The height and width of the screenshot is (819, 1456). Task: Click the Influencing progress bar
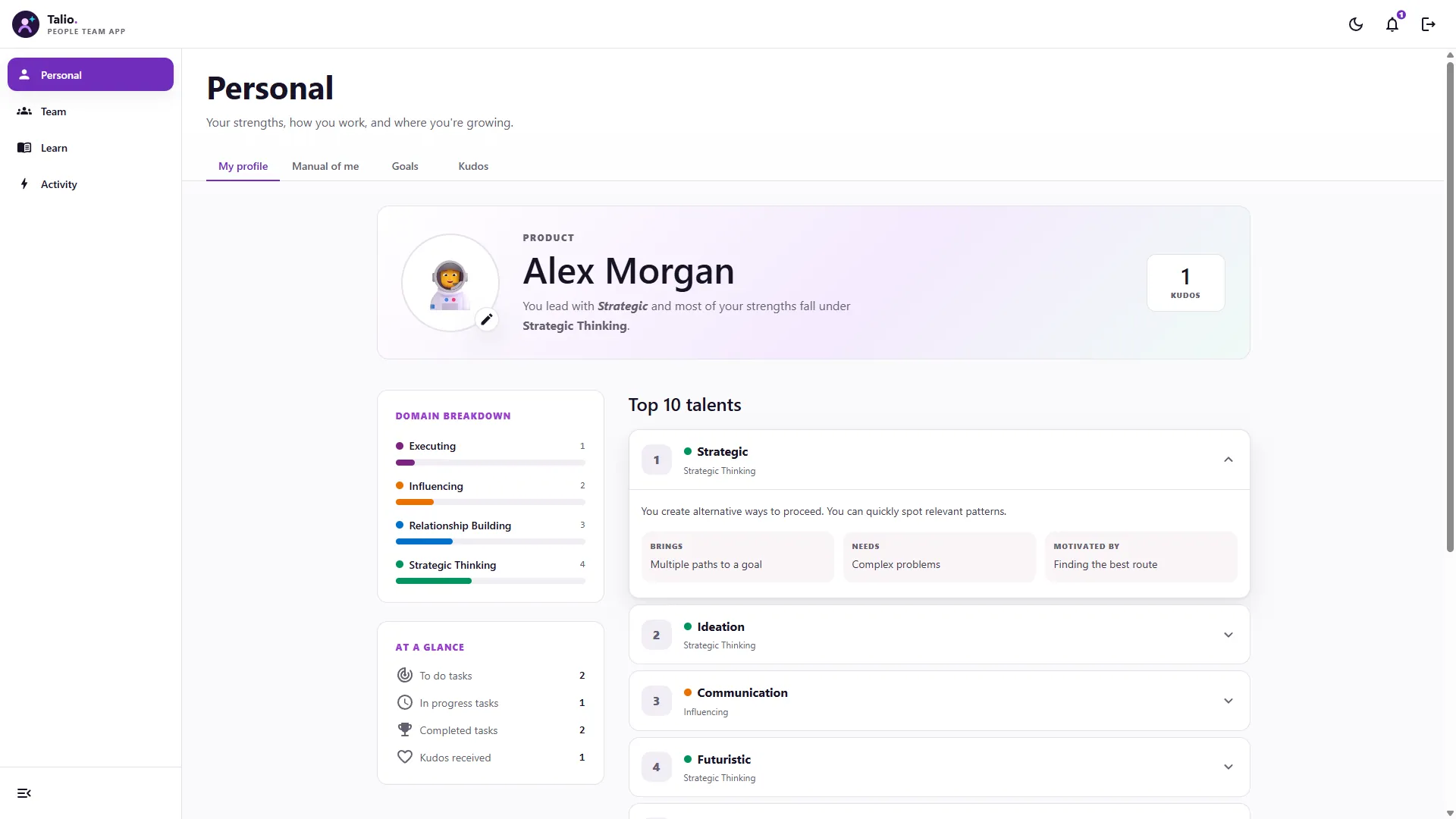coord(490,502)
